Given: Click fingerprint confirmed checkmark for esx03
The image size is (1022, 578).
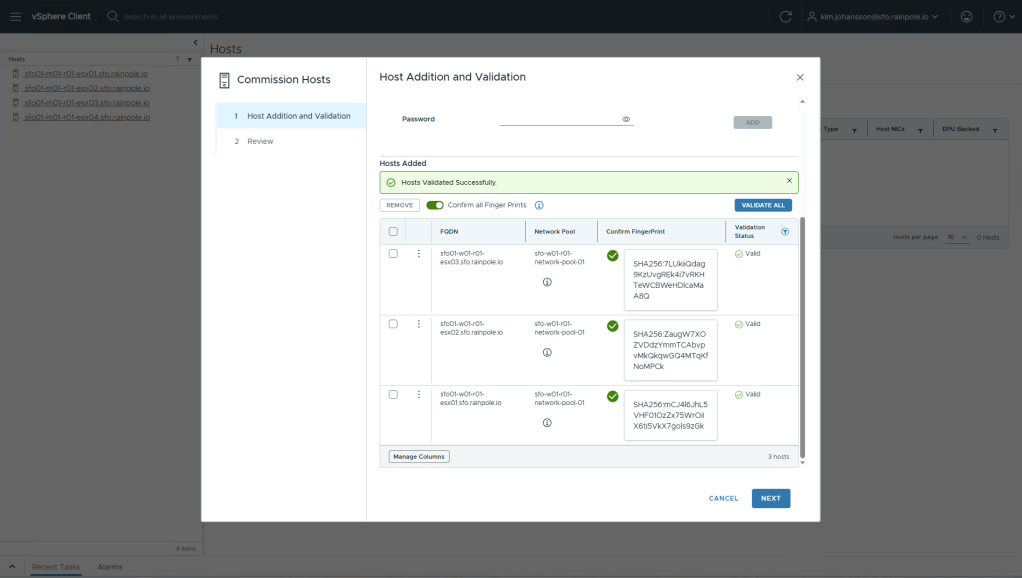Looking at the screenshot, I should pos(612,256).
